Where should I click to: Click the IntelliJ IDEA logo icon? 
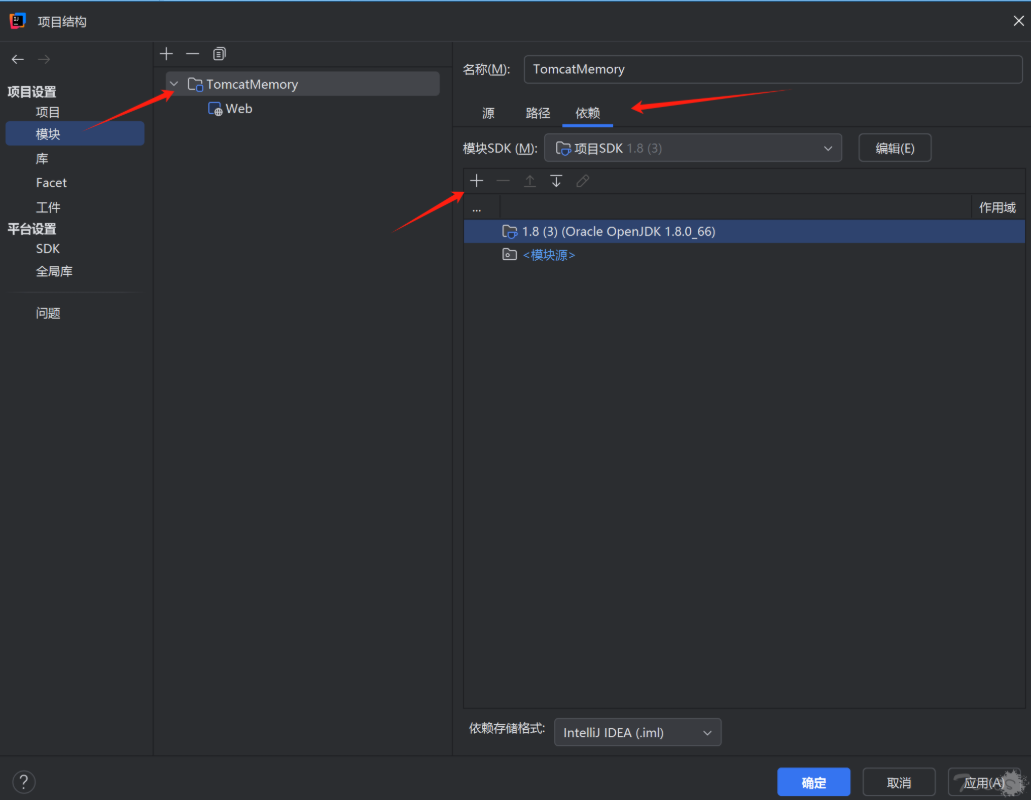pyautogui.click(x=18, y=21)
